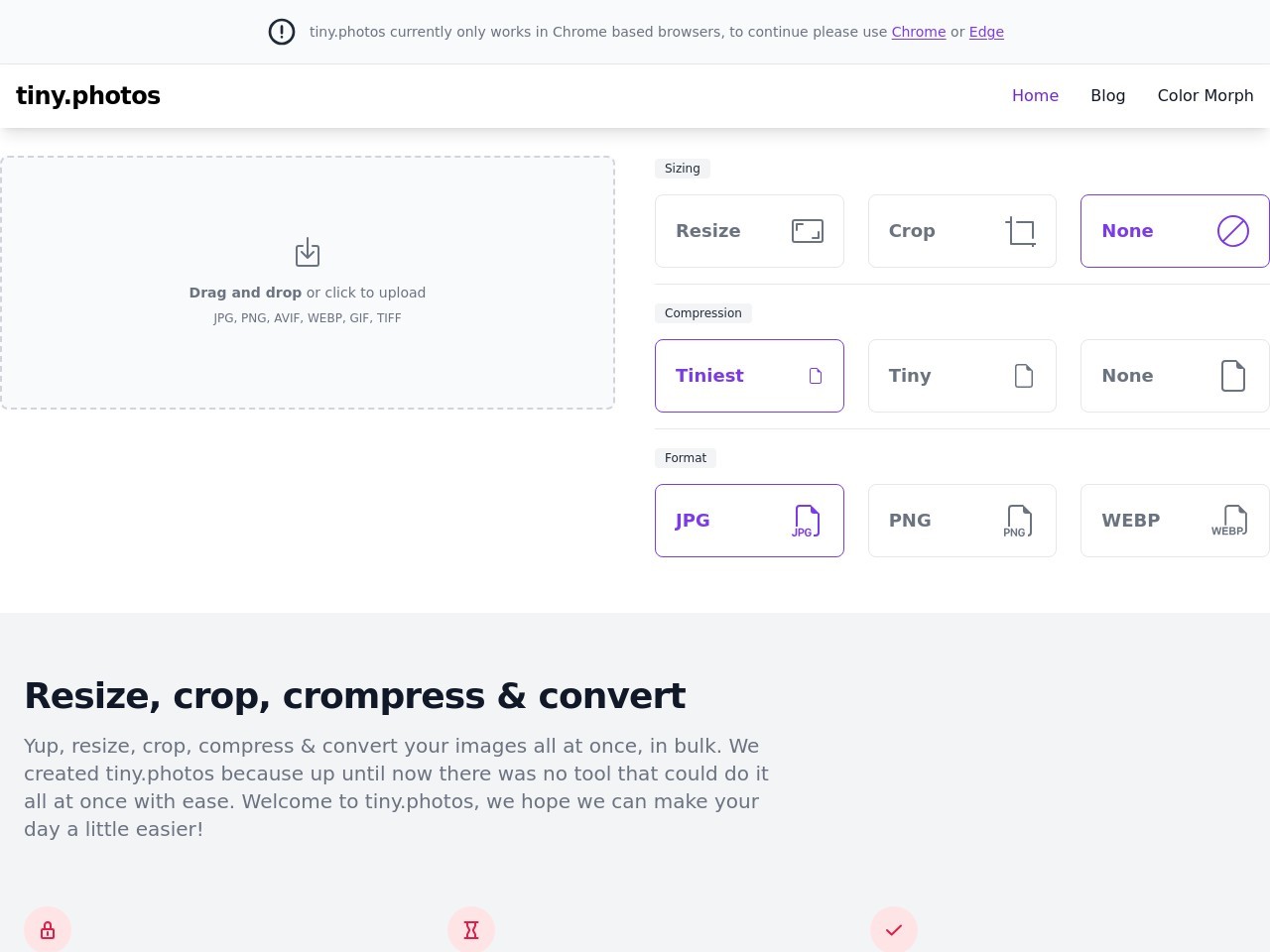Click the WEBP file format icon

[1230, 521]
